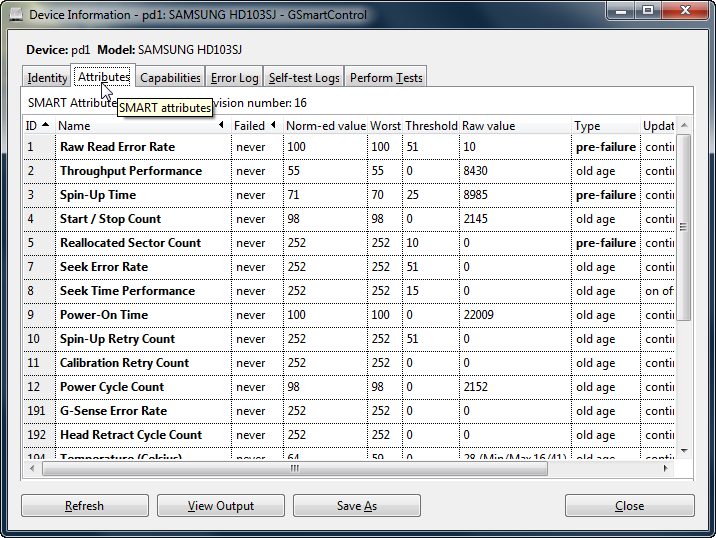Minimize the Device Information window

[x=621, y=11]
